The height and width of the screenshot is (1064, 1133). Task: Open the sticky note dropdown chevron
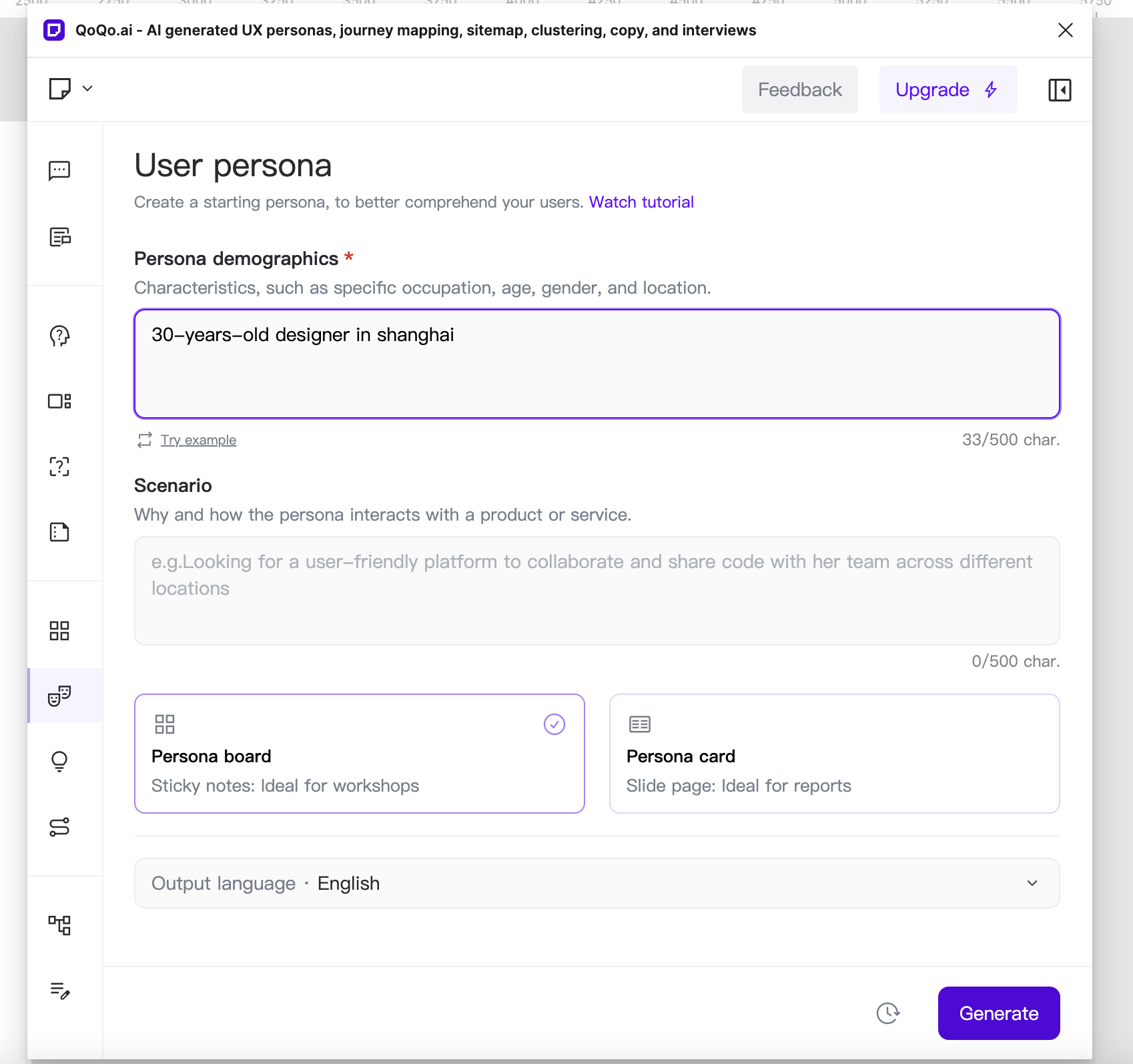[x=87, y=89]
